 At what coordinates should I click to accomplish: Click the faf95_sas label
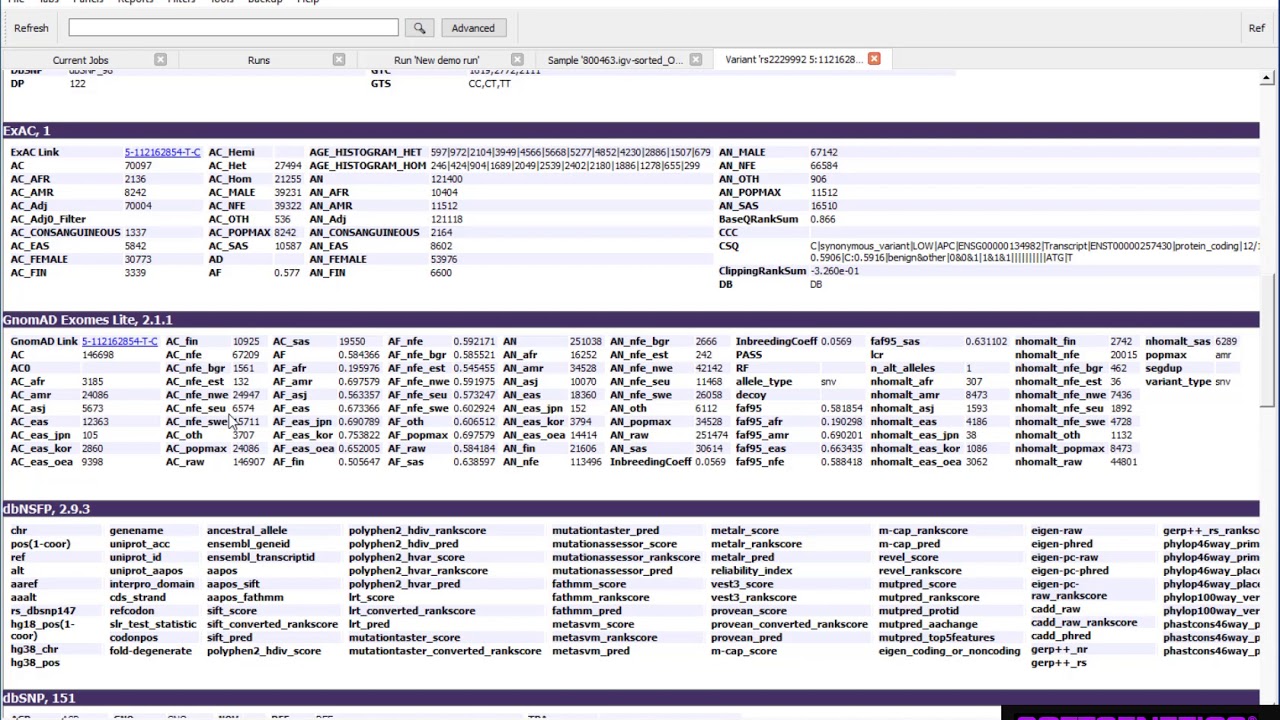click(x=894, y=341)
